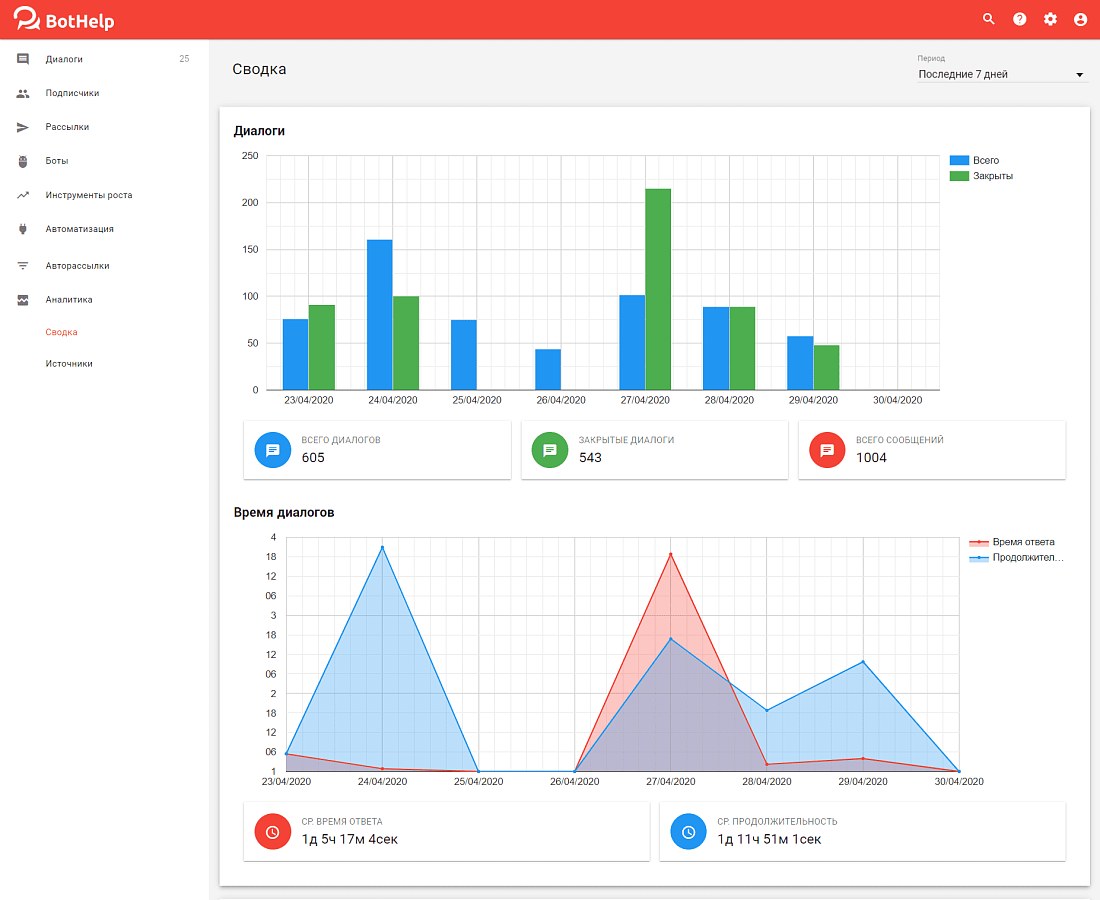
Task: Click blue peak point at 24/04/2020
Action: coord(382,547)
